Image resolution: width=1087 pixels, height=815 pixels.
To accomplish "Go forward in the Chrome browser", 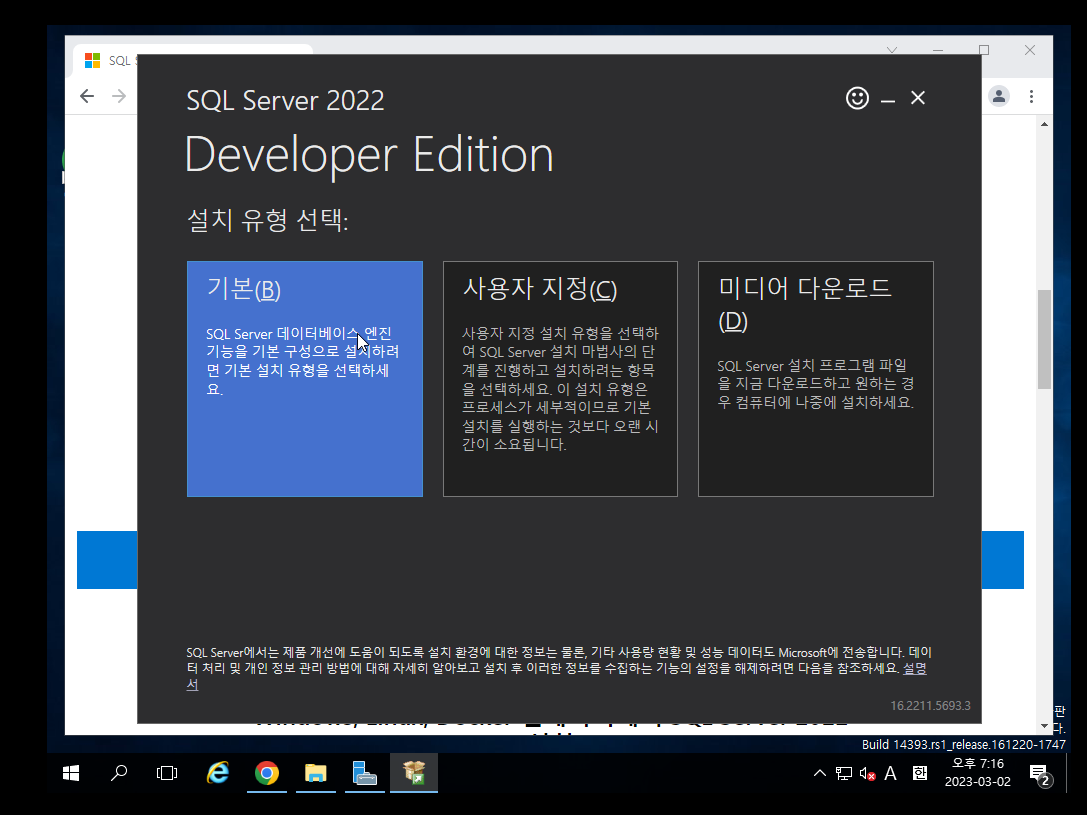I will pos(119,96).
